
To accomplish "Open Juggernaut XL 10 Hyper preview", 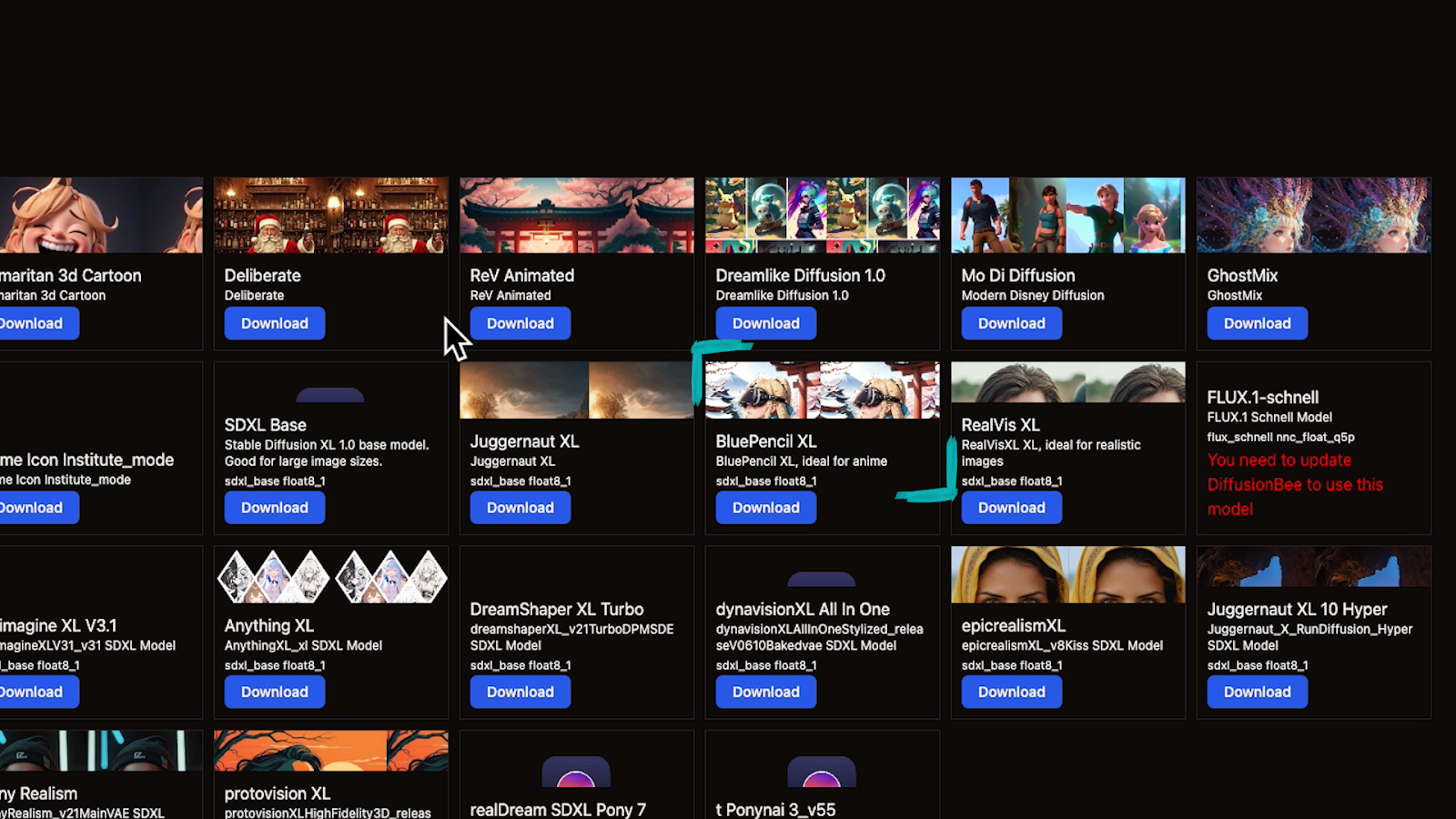I will click(x=1314, y=567).
